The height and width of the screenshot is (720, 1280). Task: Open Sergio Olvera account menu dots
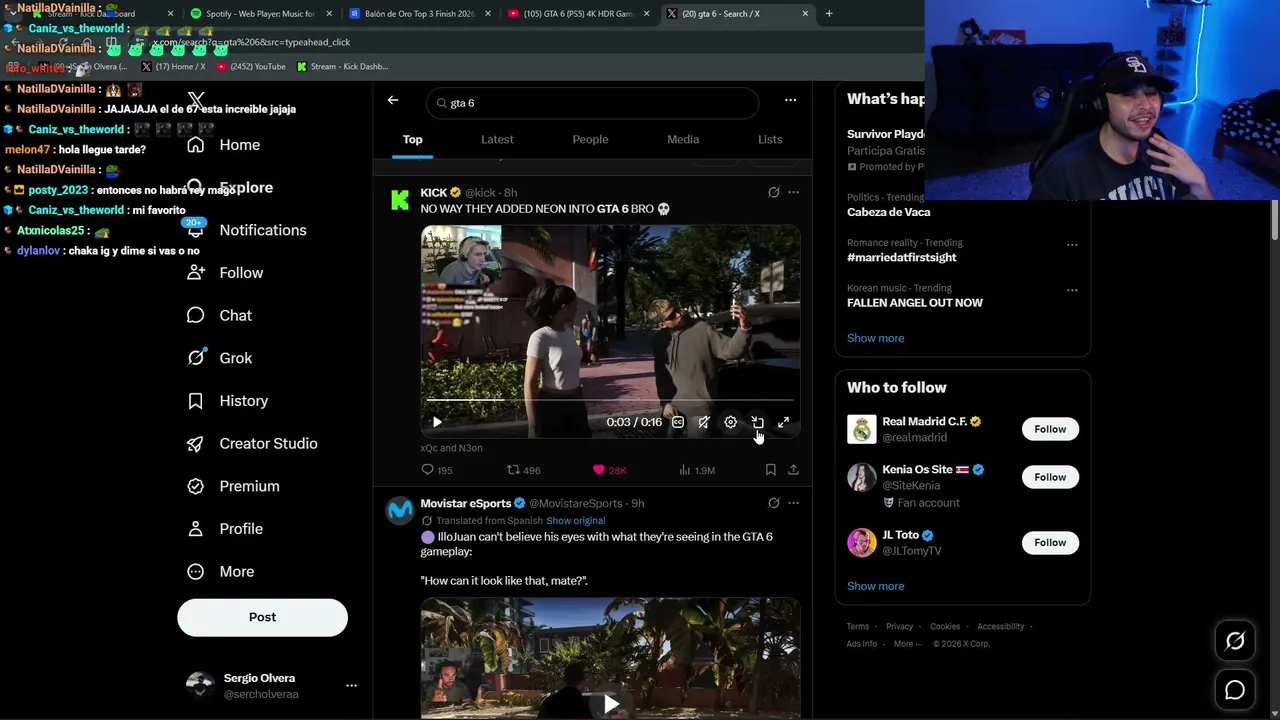[351, 686]
